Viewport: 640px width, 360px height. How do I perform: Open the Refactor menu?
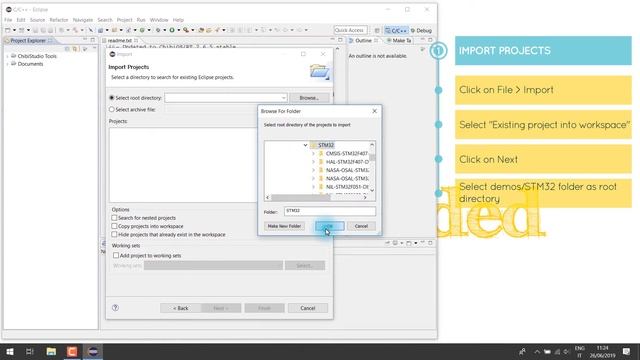59,20
